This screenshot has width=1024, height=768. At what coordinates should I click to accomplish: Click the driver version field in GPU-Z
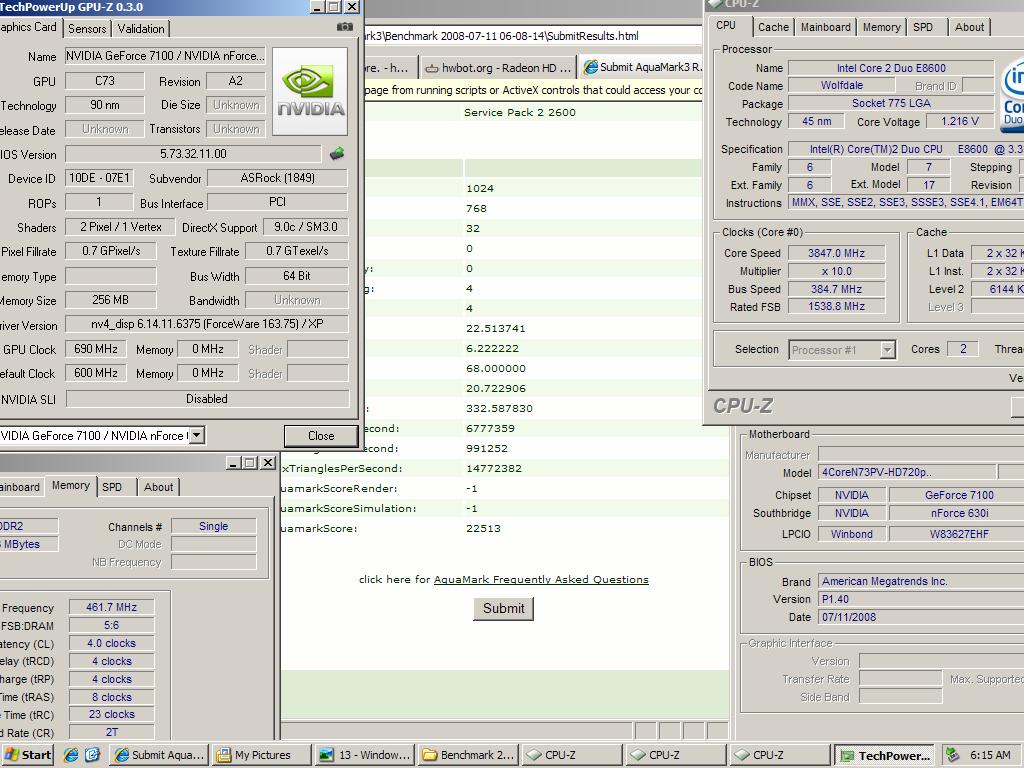pos(207,325)
